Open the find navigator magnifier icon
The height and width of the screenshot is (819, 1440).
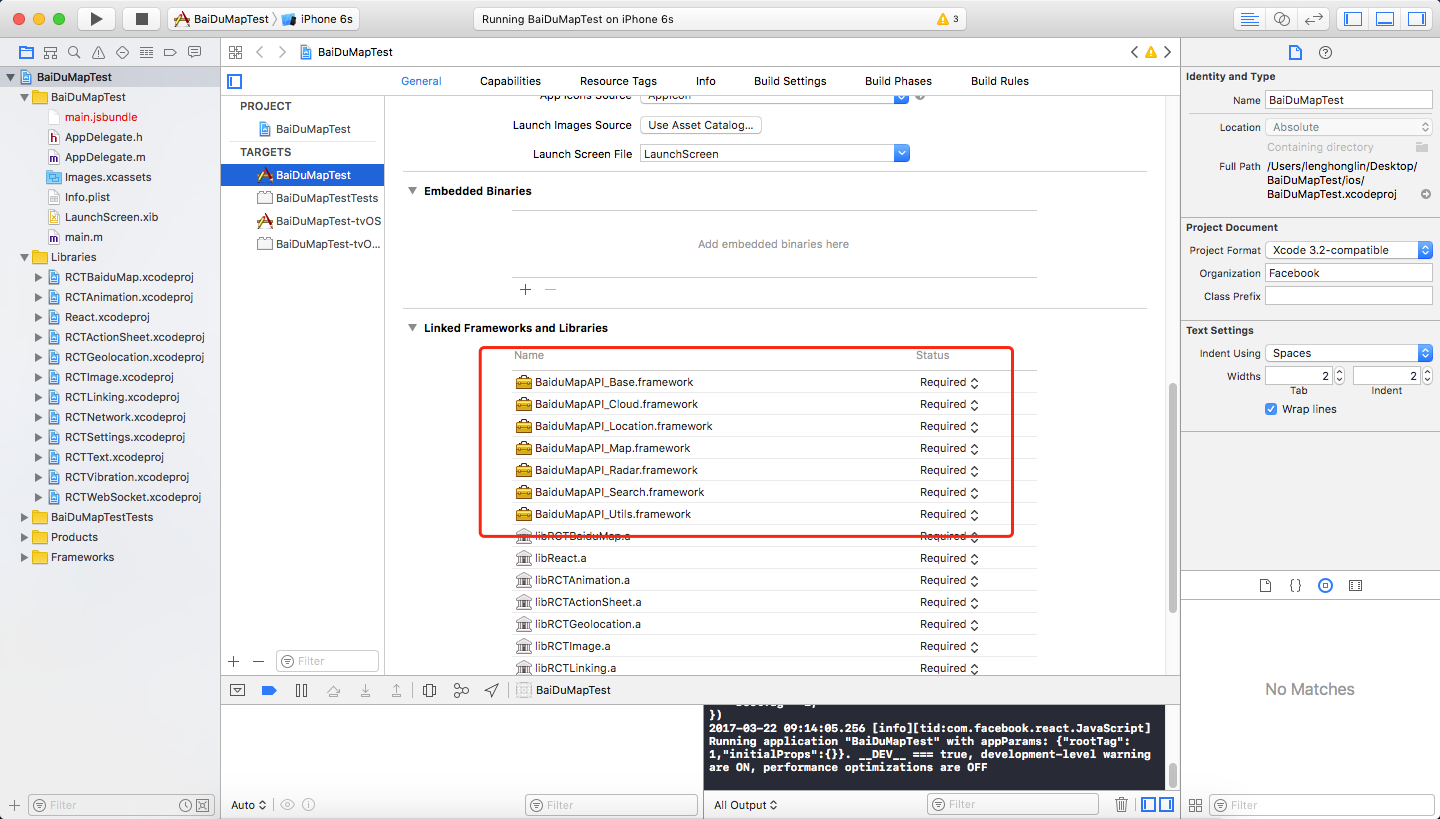tap(74, 52)
